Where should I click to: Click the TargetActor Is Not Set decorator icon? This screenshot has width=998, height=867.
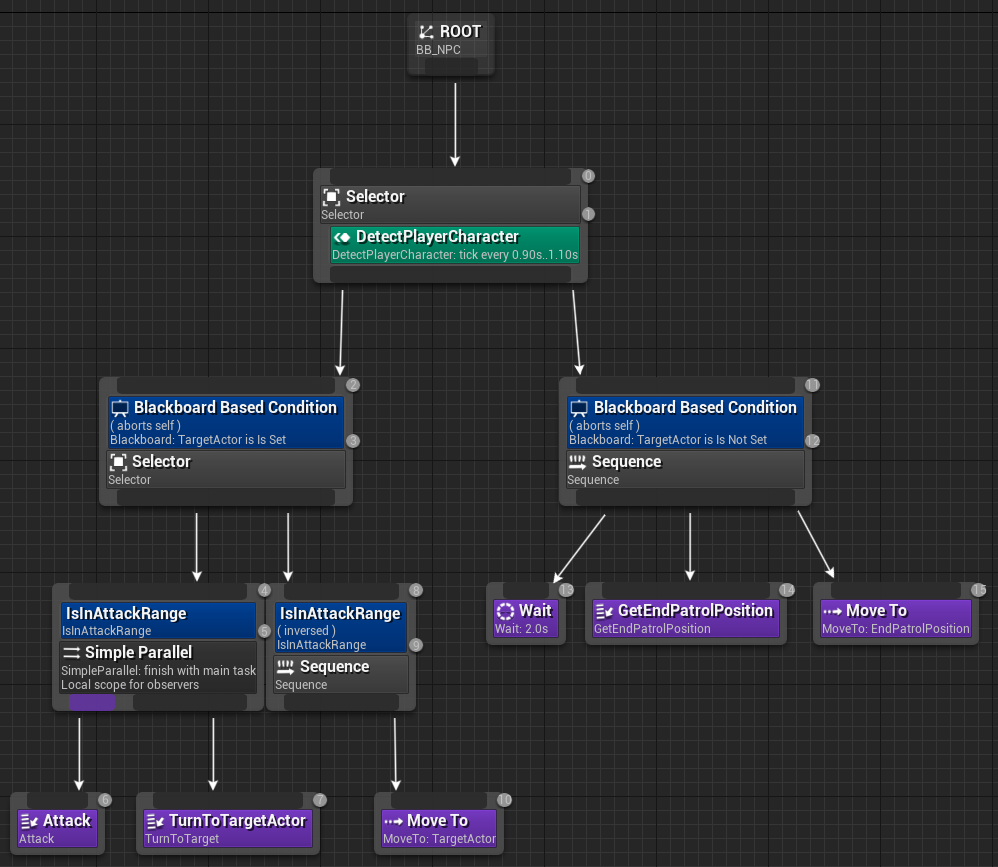click(579, 408)
